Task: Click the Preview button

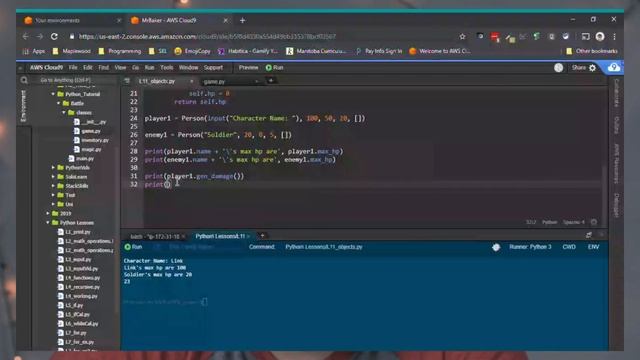Action: [x=248, y=68]
